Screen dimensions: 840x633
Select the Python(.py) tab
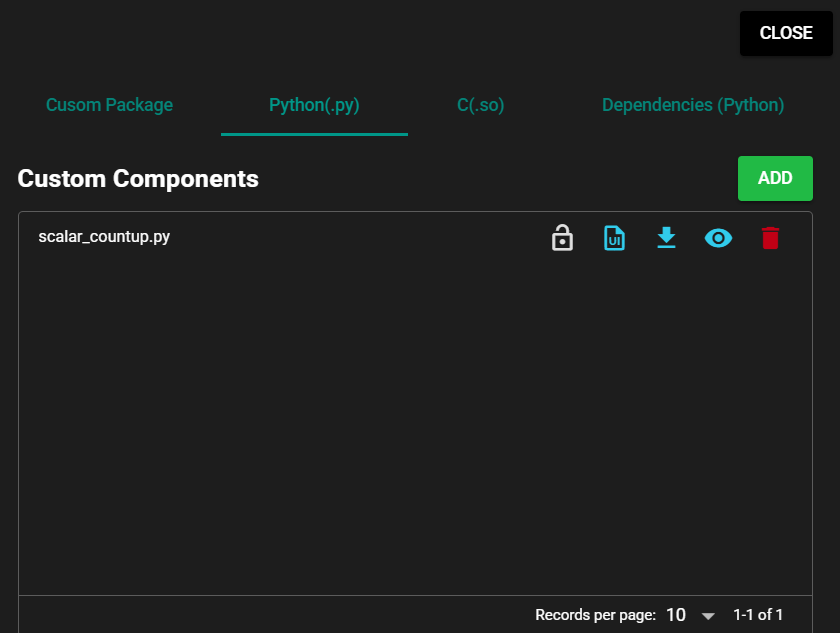pos(314,105)
